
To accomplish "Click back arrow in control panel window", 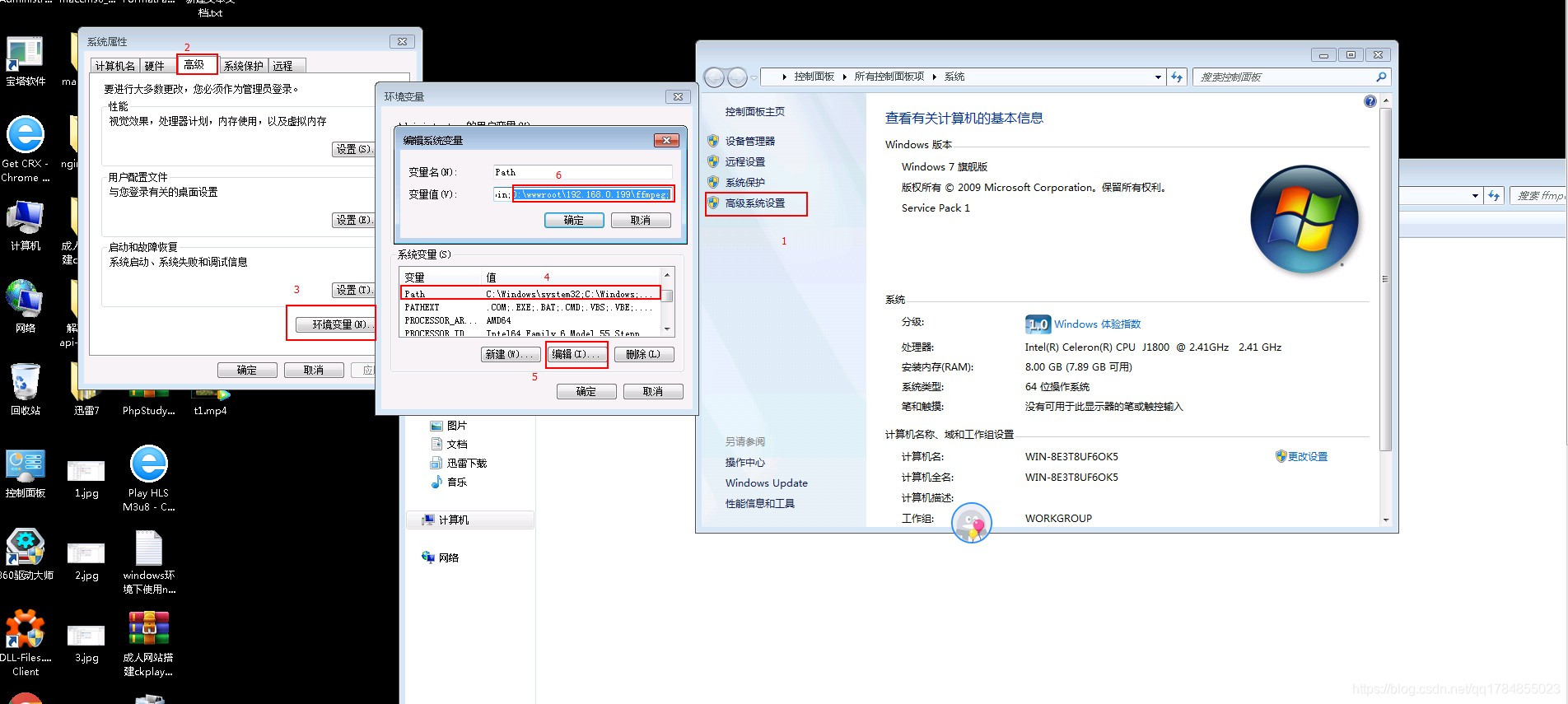I will [x=715, y=77].
